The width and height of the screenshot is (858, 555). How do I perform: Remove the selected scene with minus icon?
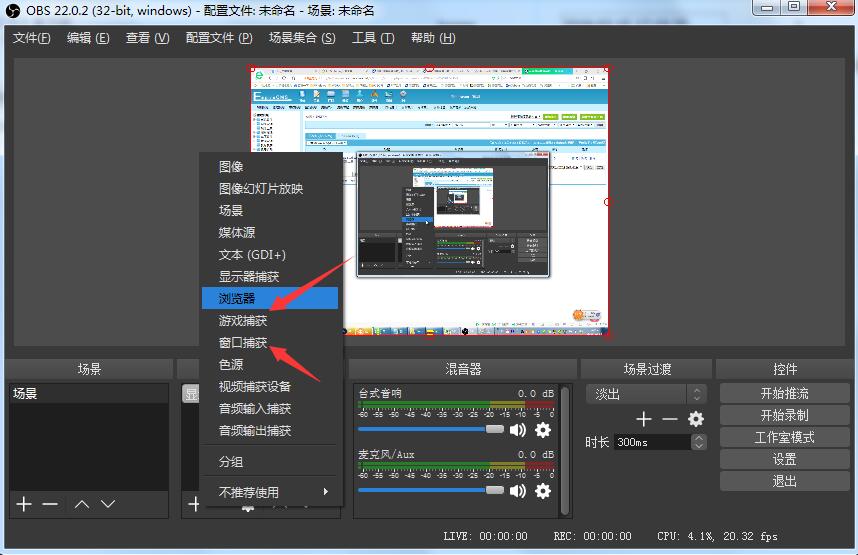coord(50,504)
